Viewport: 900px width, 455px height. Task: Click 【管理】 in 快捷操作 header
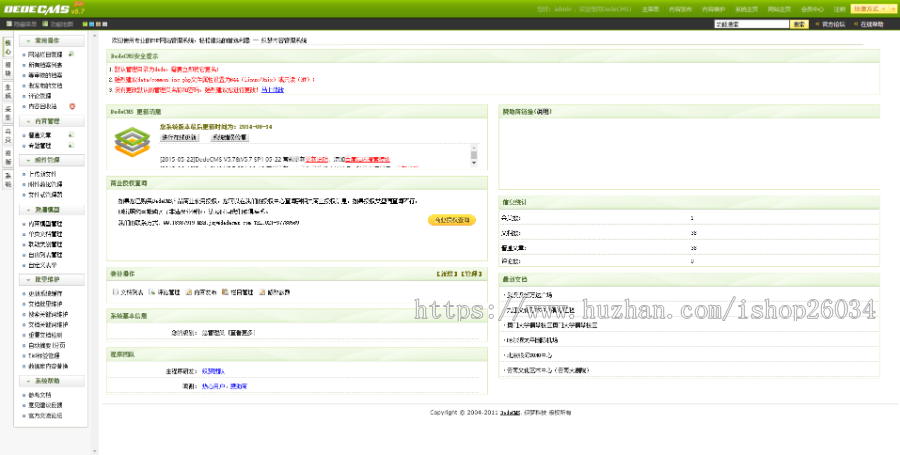pos(471,274)
